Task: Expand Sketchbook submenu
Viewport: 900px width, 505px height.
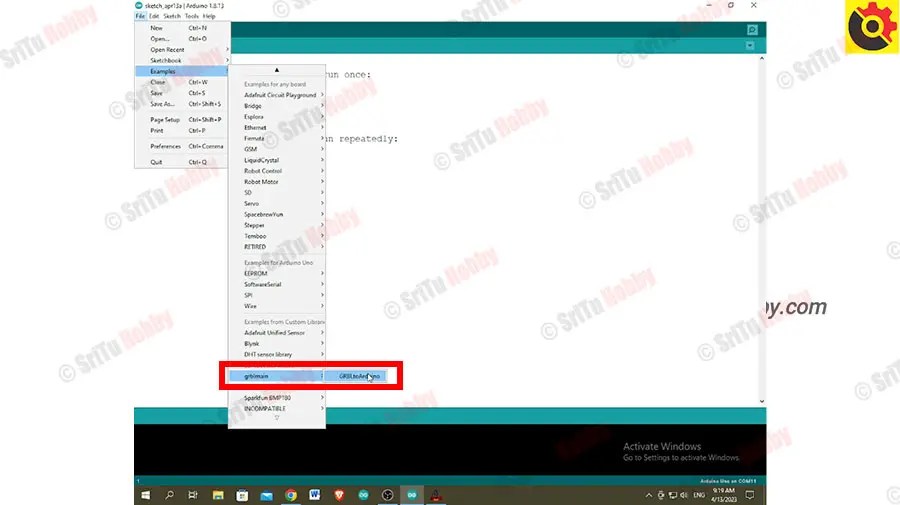Action: (182, 60)
